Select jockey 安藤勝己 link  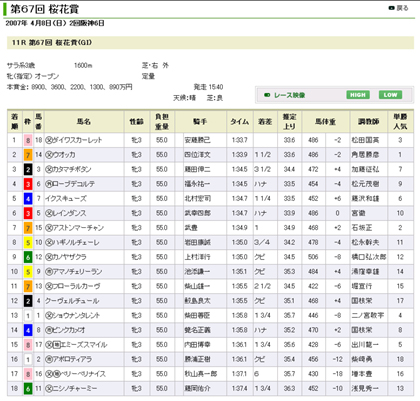point(197,140)
